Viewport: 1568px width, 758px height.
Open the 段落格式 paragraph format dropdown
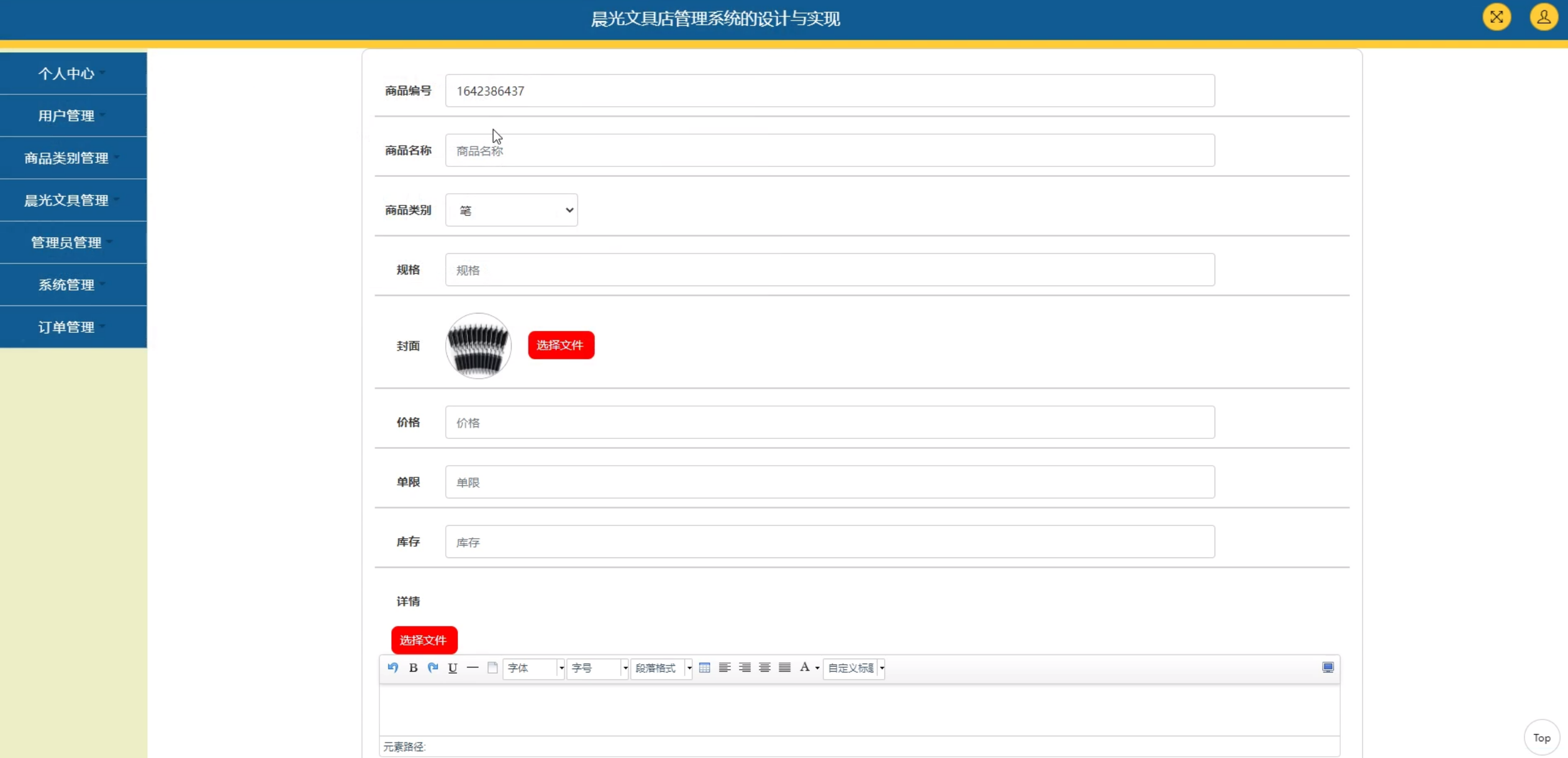[661, 668]
